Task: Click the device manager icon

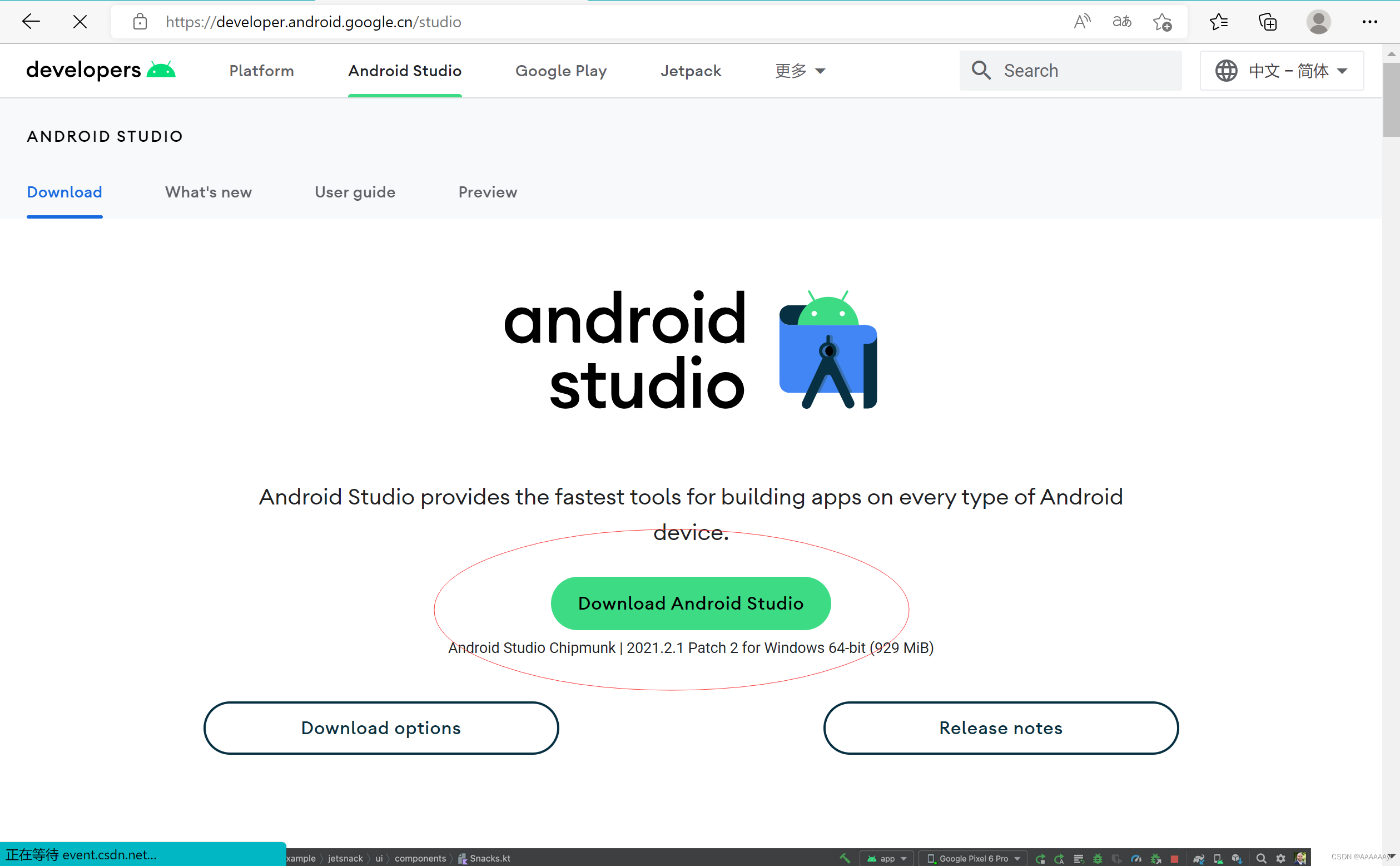Action: pos(1218,858)
